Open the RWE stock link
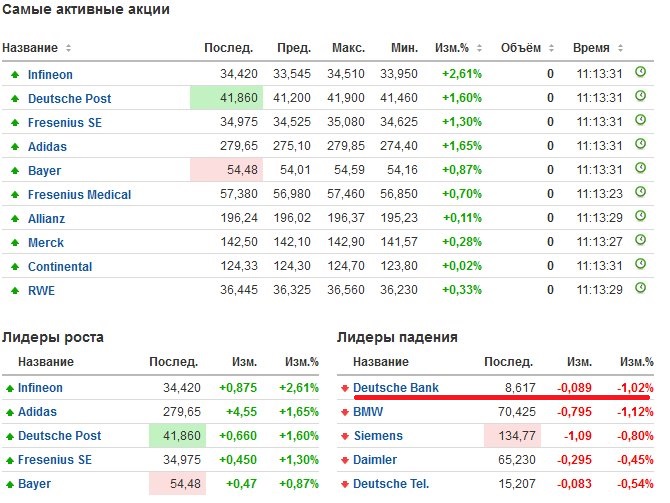The width and height of the screenshot is (670, 503). click(41, 291)
